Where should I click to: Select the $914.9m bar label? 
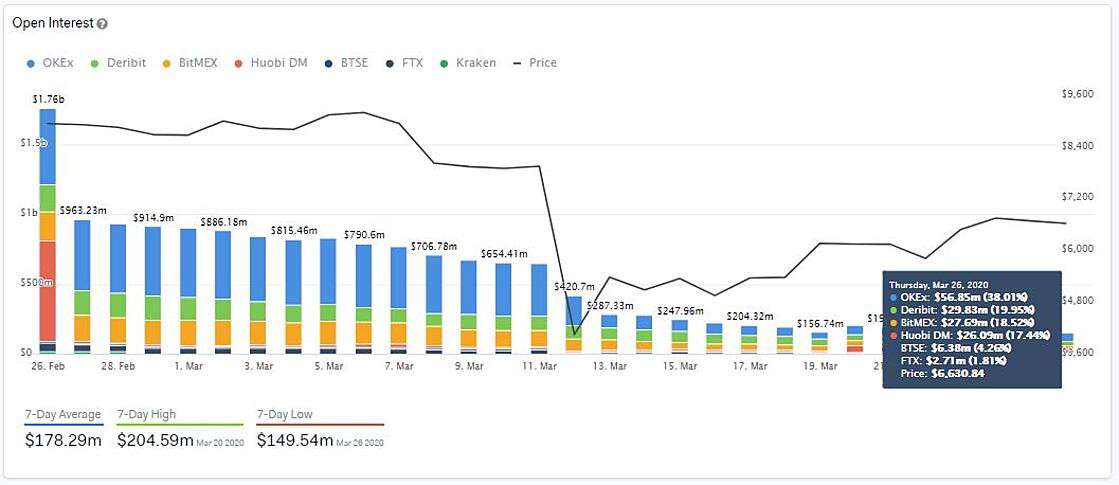coord(153,218)
